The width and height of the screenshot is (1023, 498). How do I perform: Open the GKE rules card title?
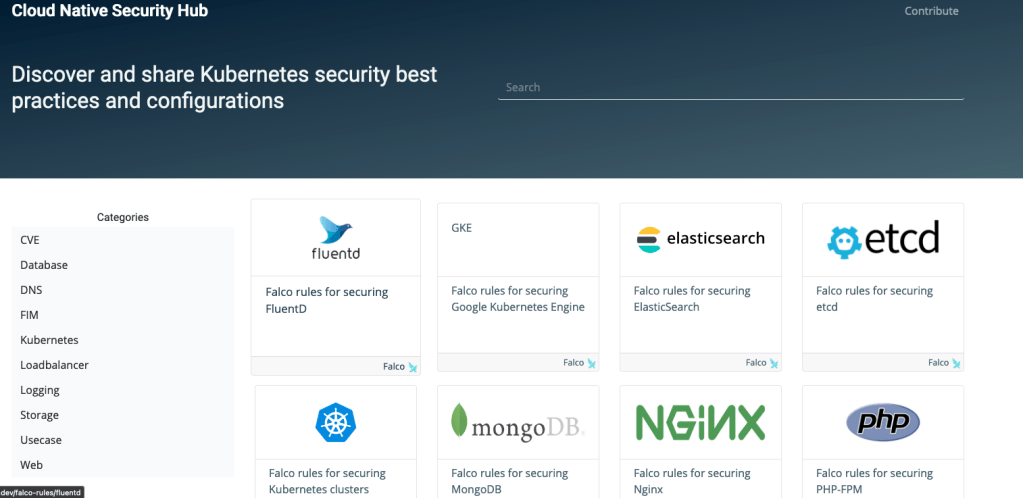461,228
